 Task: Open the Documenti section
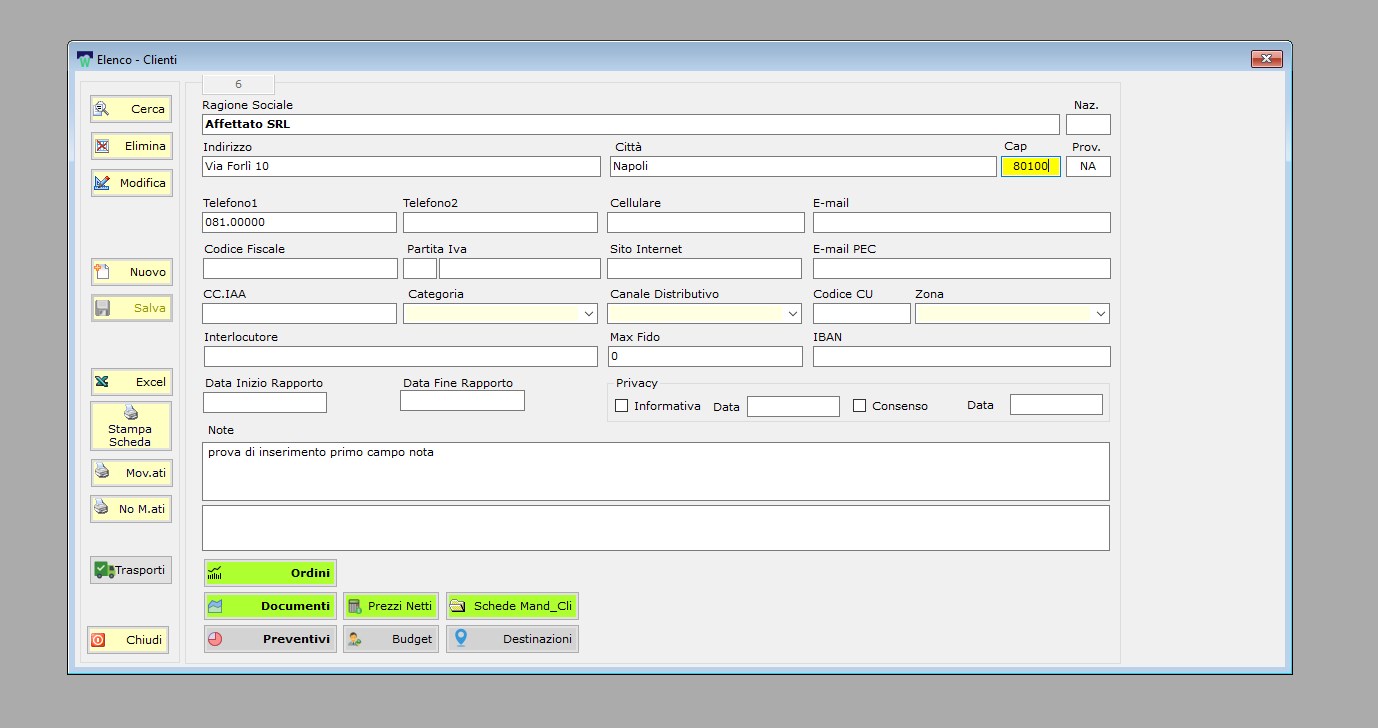270,606
